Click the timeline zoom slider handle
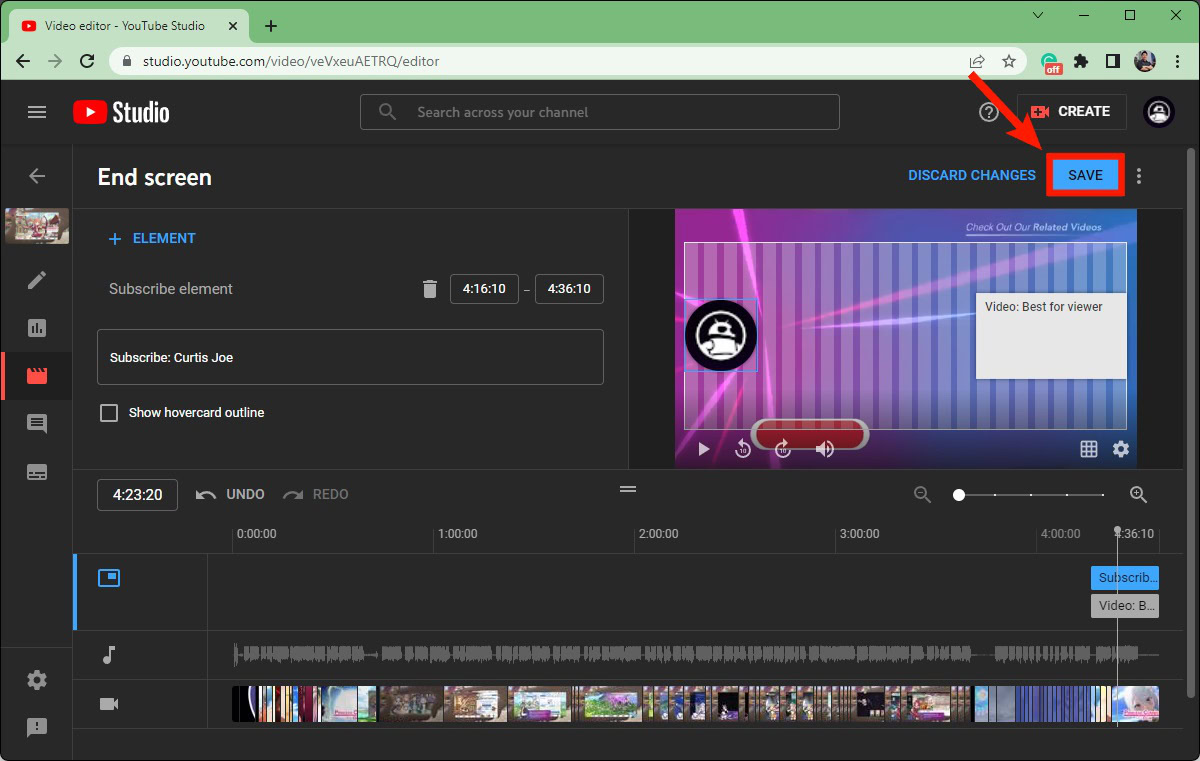 [x=959, y=495]
